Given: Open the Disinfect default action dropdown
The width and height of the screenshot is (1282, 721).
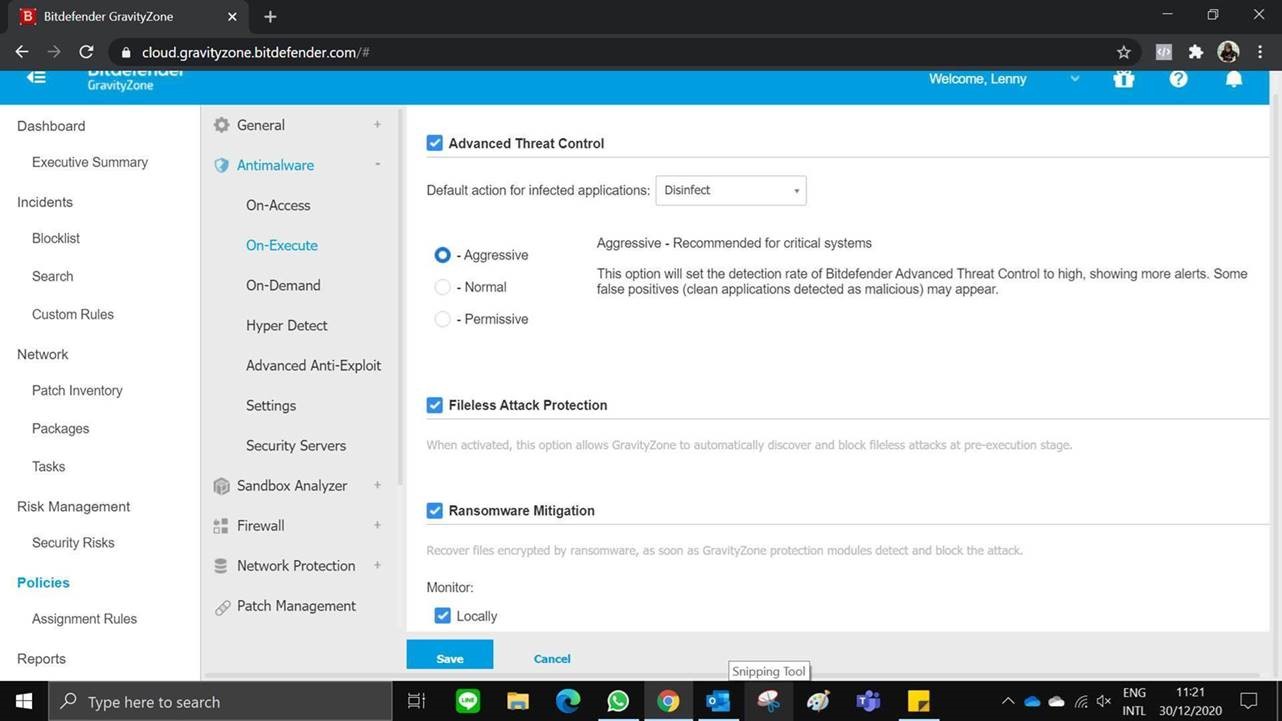Looking at the screenshot, I should (730, 190).
